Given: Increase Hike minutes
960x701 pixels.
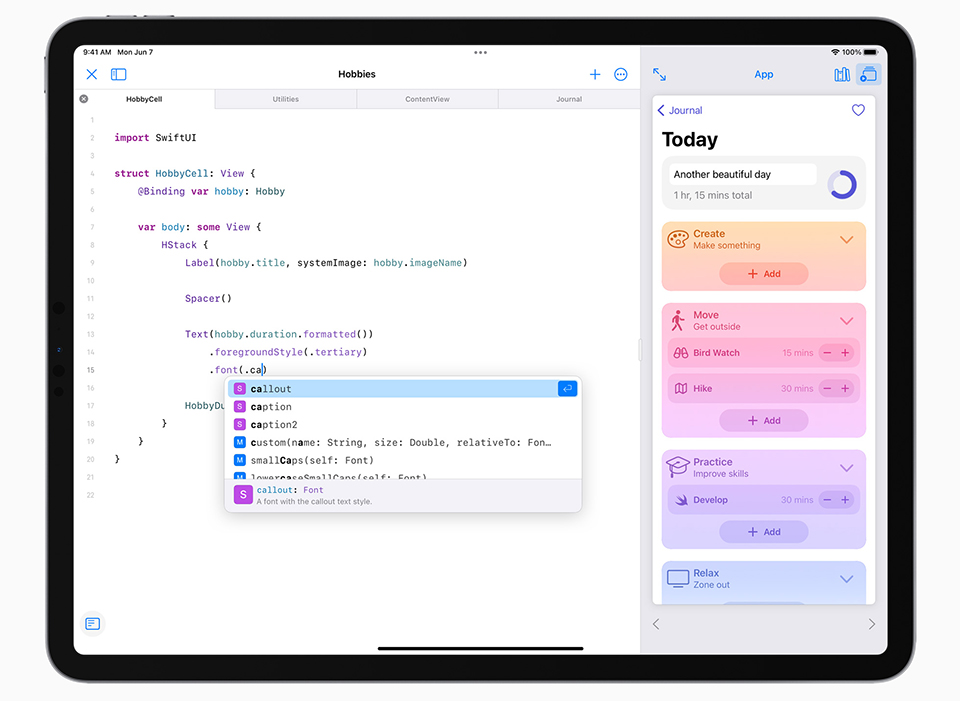Looking at the screenshot, I should (x=846, y=389).
